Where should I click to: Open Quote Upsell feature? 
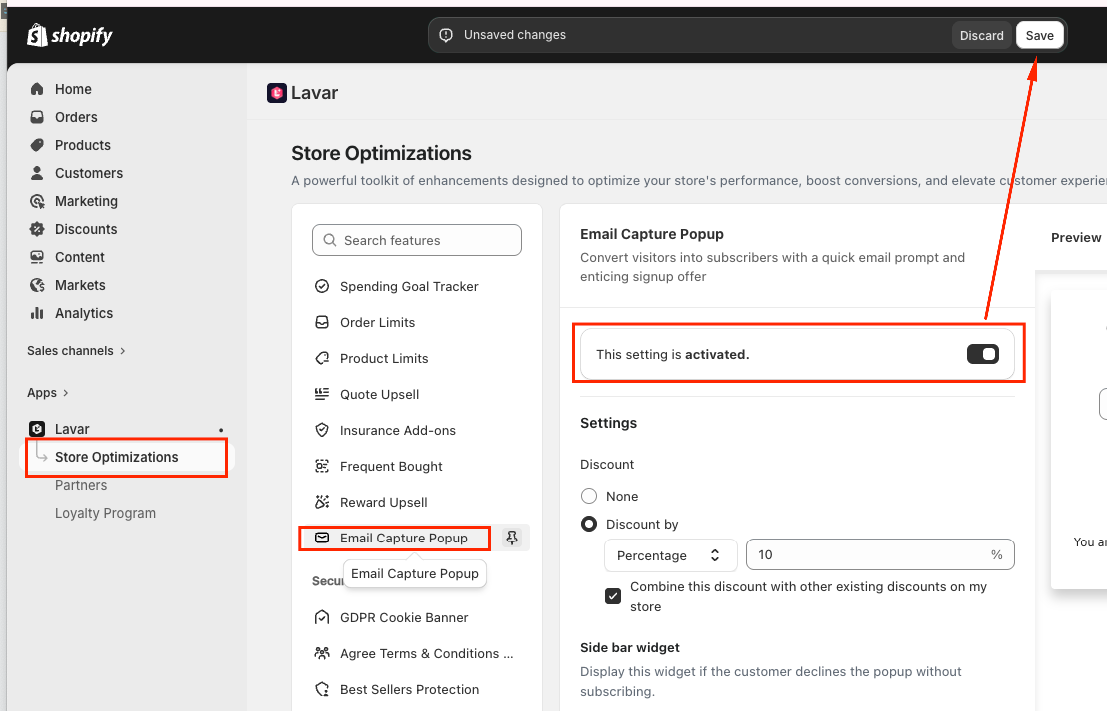tap(379, 394)
